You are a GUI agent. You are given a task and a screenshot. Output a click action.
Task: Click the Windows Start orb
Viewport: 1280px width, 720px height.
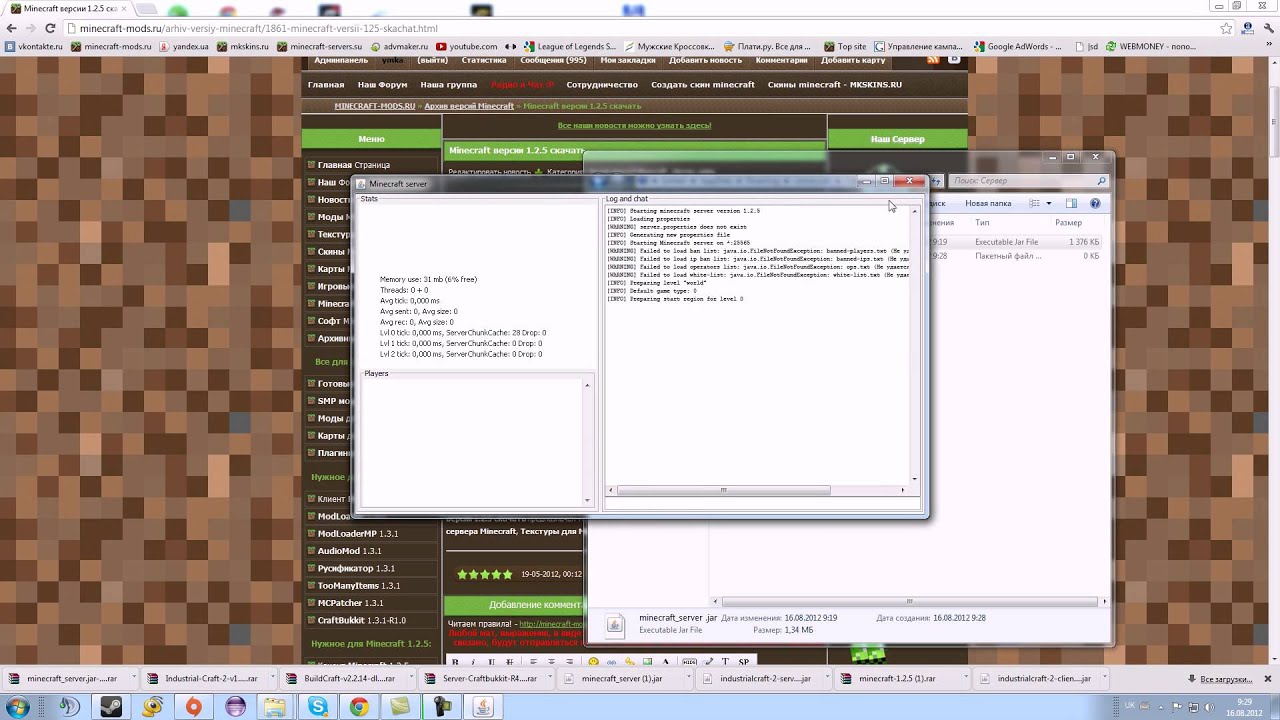point(18,707)
